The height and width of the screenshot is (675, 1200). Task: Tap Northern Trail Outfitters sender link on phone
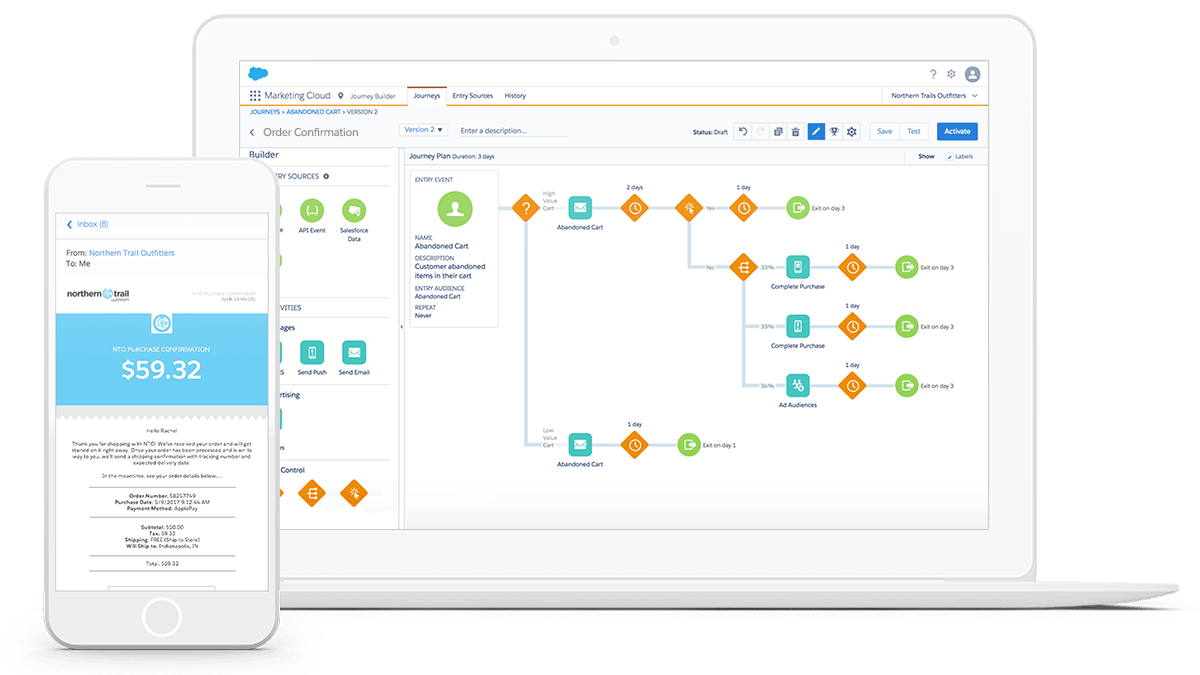point(131,253)
